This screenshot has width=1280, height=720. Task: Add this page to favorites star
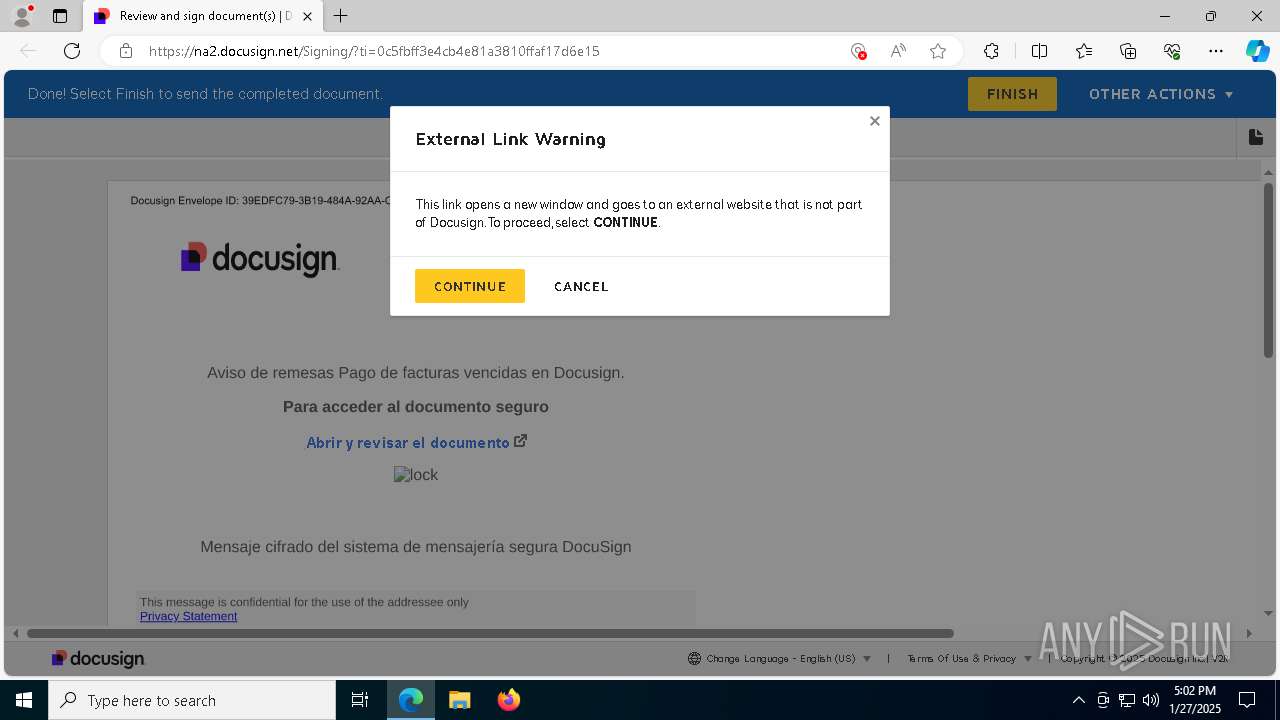click(x=938, y=51)
